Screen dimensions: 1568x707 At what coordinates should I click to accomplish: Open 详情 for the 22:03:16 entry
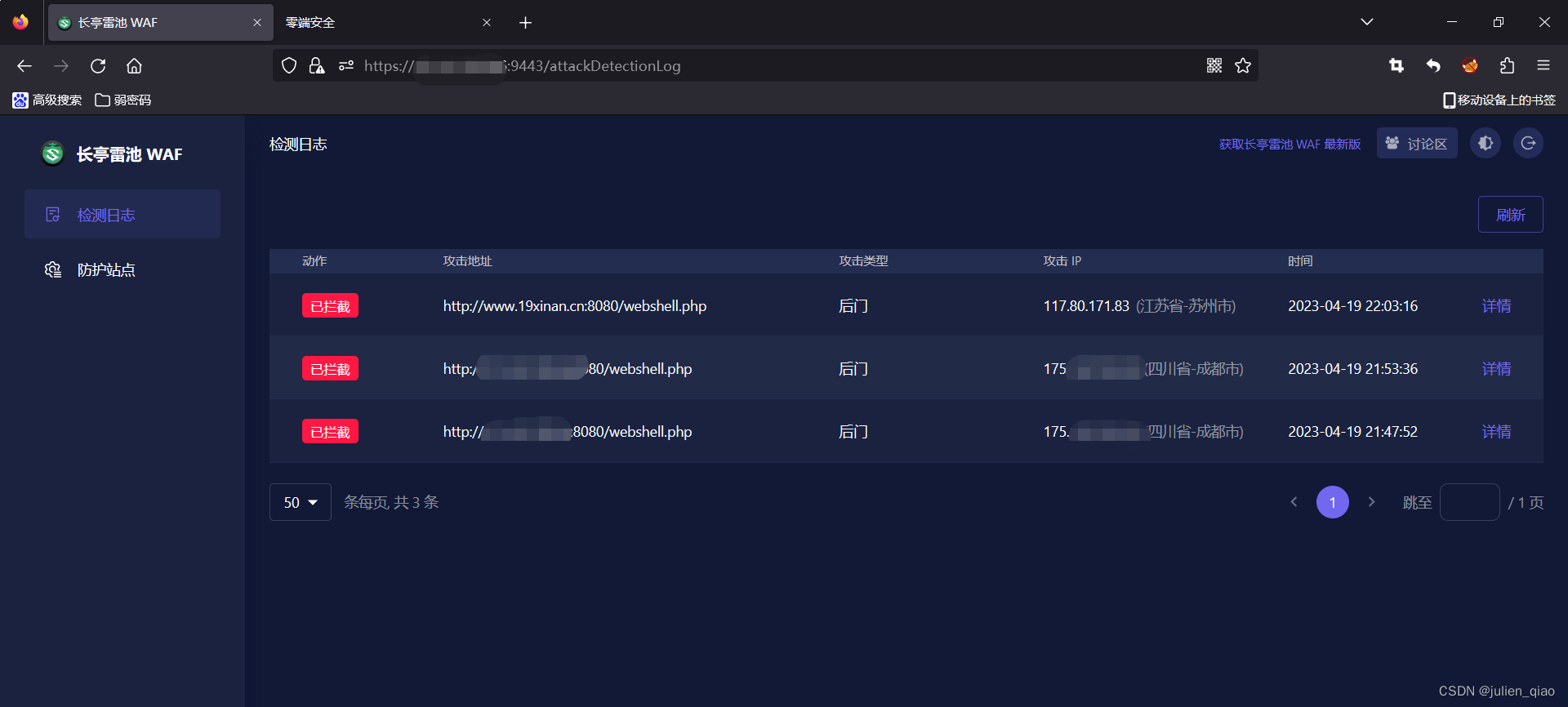coord(1496,306)
